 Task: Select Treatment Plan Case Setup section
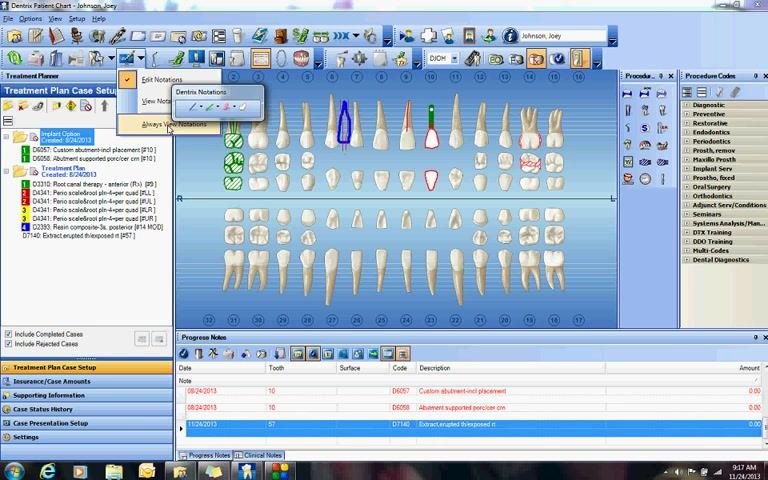(x=87, y=367)
